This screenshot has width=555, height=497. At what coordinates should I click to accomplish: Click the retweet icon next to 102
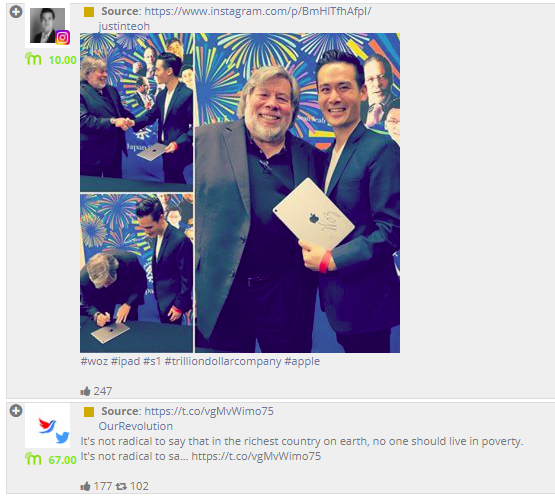click(121, 486)
